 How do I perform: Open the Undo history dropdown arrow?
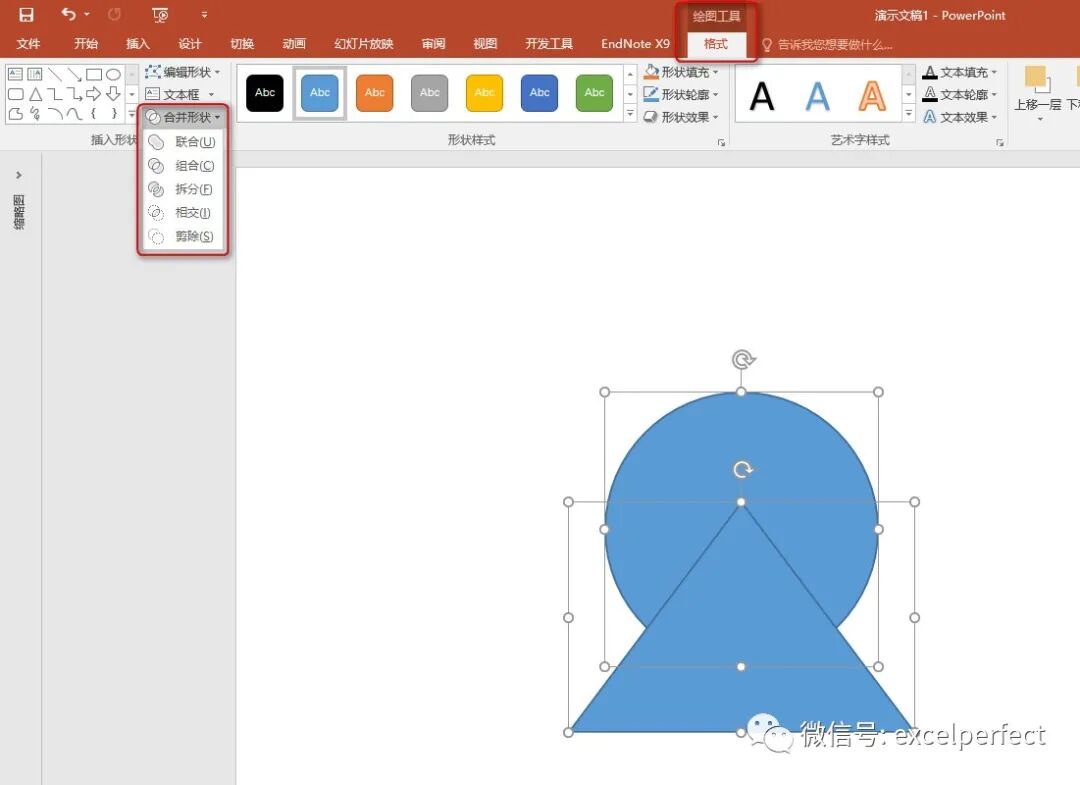tap(87, 14)
